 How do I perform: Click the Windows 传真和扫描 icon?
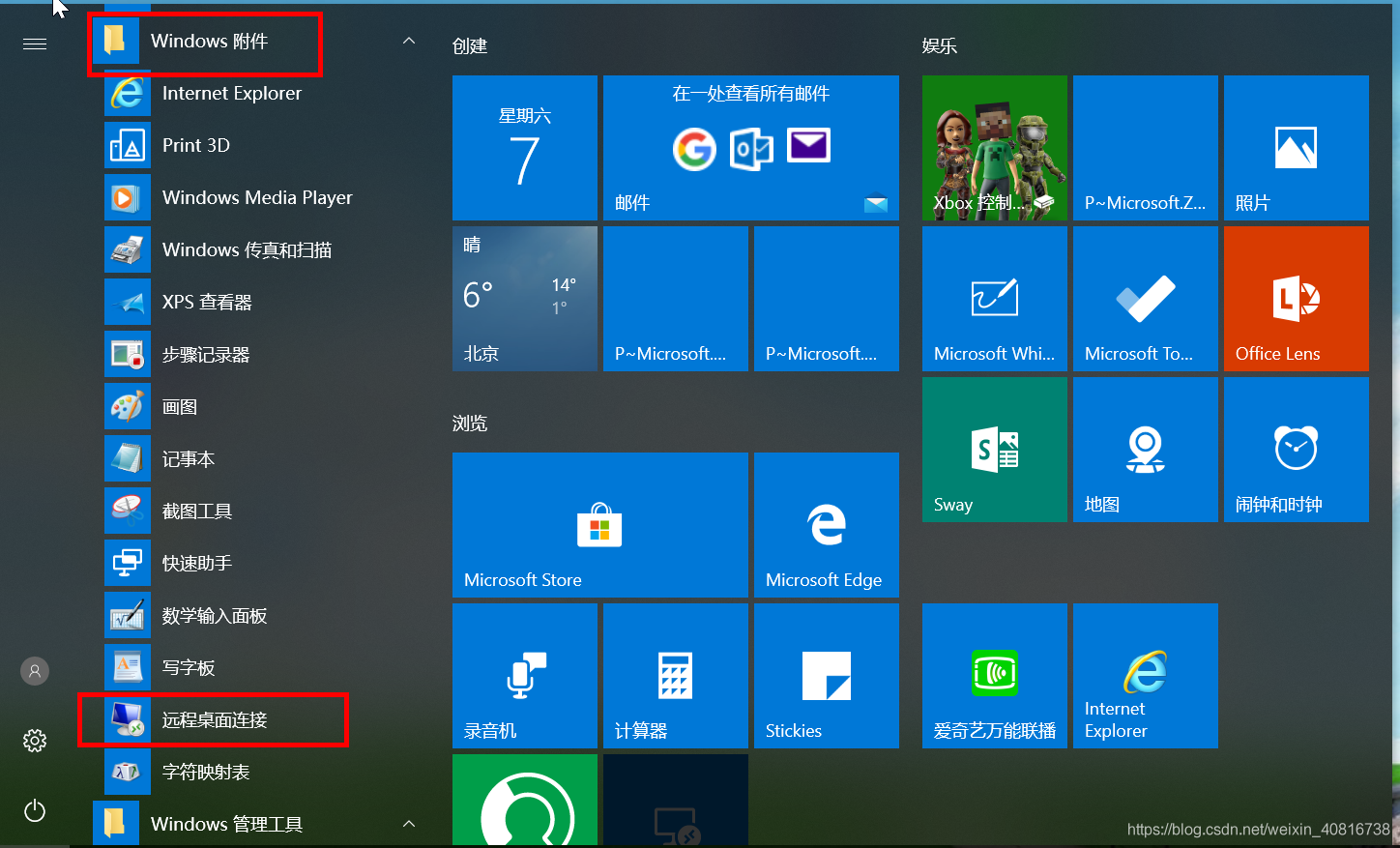[128, 249]
